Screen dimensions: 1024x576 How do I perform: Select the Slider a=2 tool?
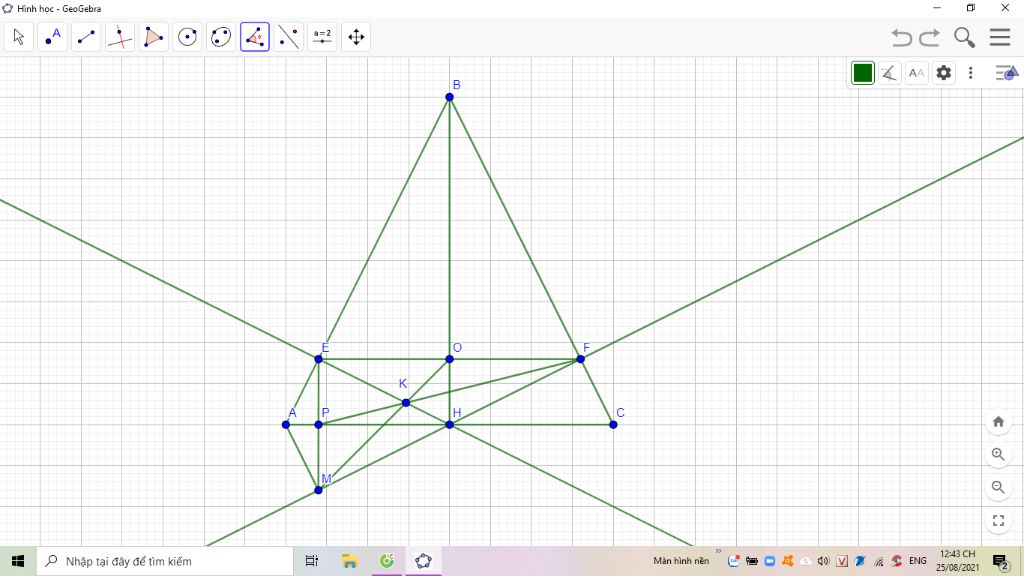click(x=322, y=37)
